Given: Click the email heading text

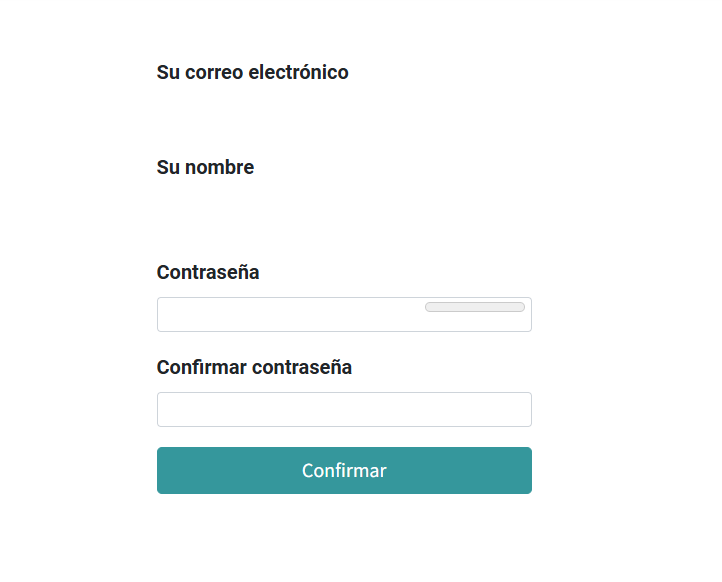Looking at the screenshot, I should (x=253, y=72).
